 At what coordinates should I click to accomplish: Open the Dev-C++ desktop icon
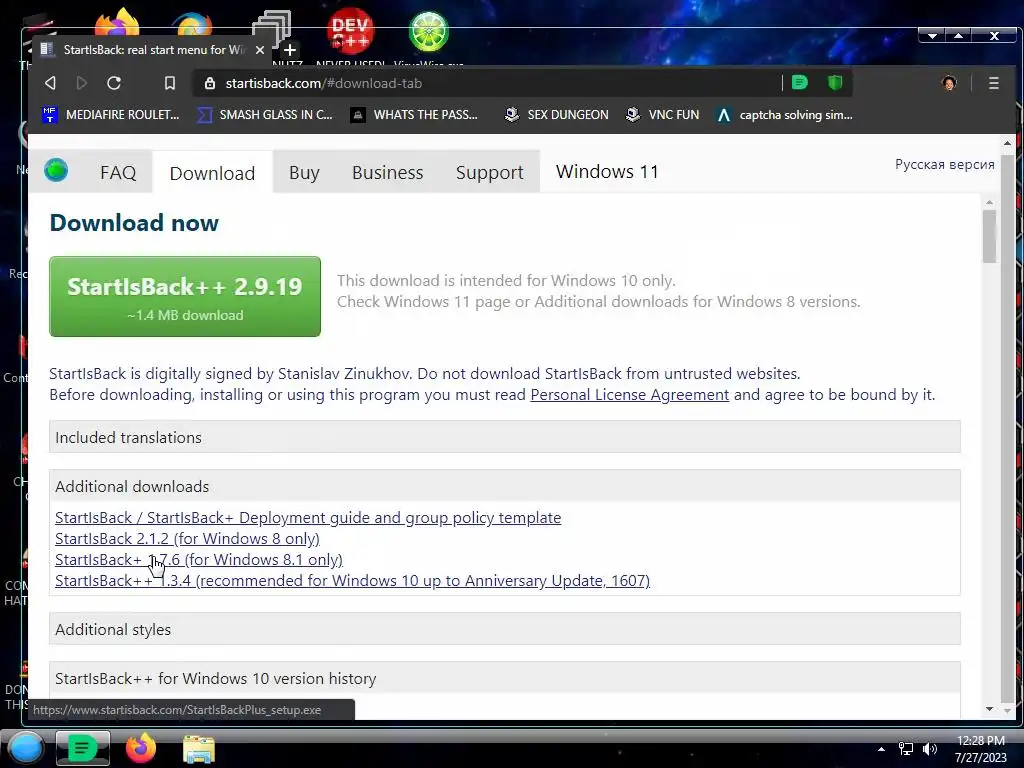point(351,30)
